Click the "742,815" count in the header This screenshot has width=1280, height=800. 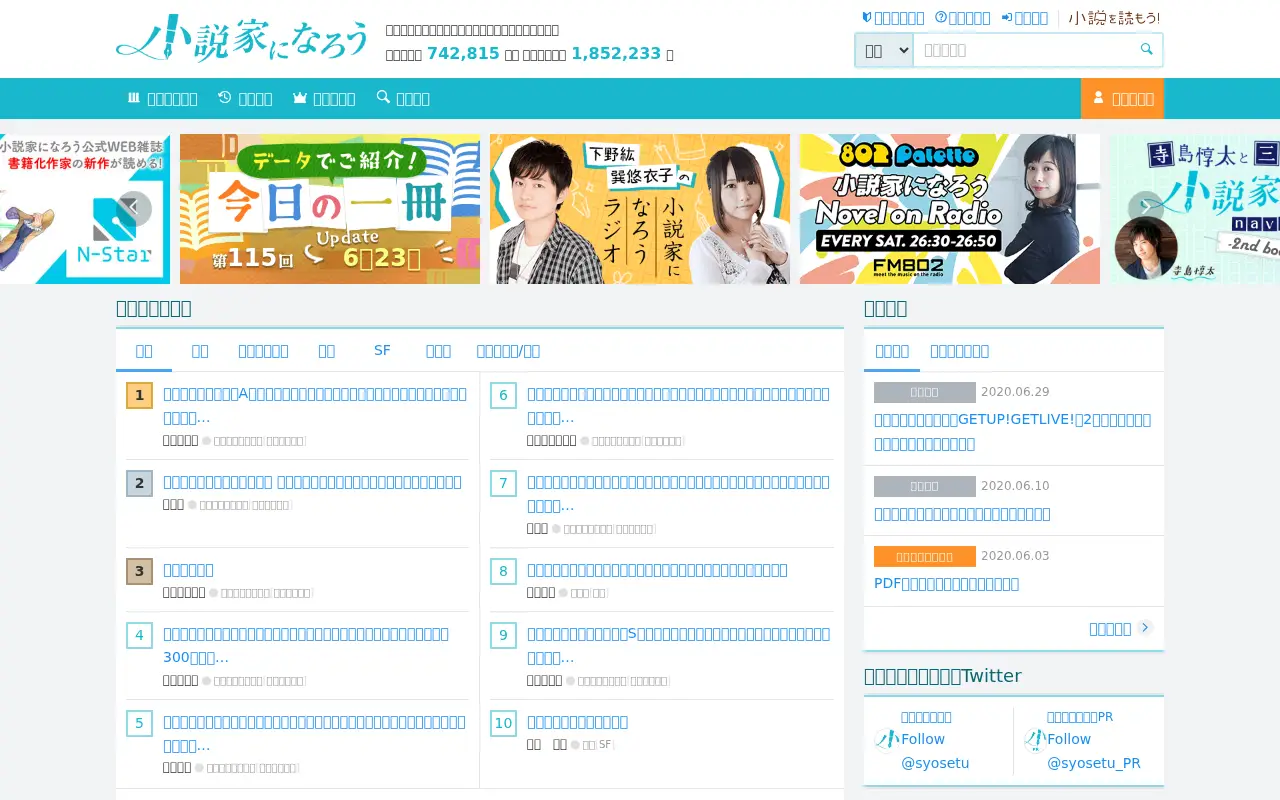[463, 53]
